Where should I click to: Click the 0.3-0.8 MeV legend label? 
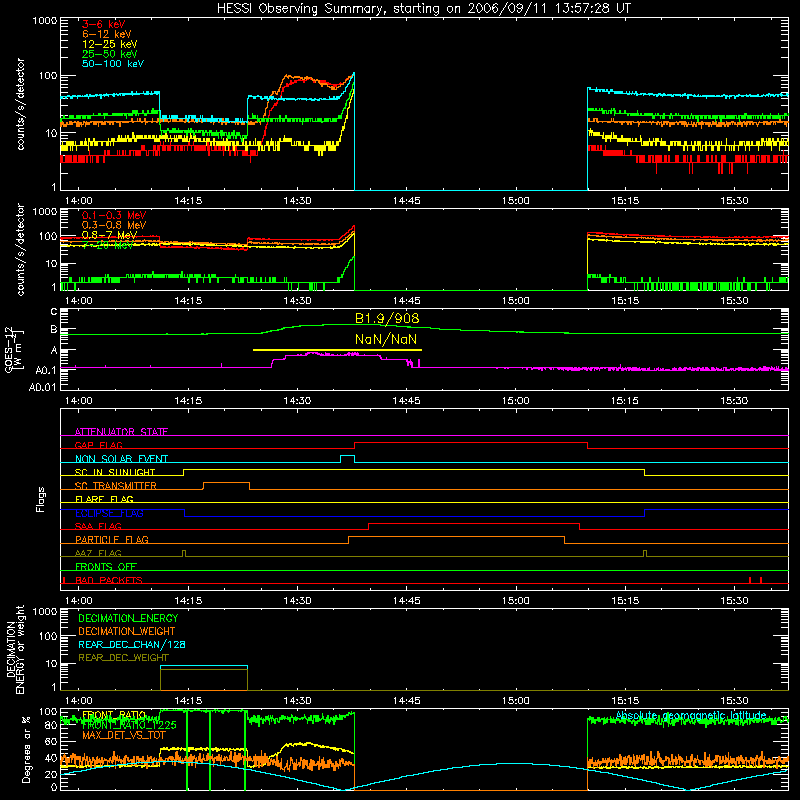coord(114,225)
